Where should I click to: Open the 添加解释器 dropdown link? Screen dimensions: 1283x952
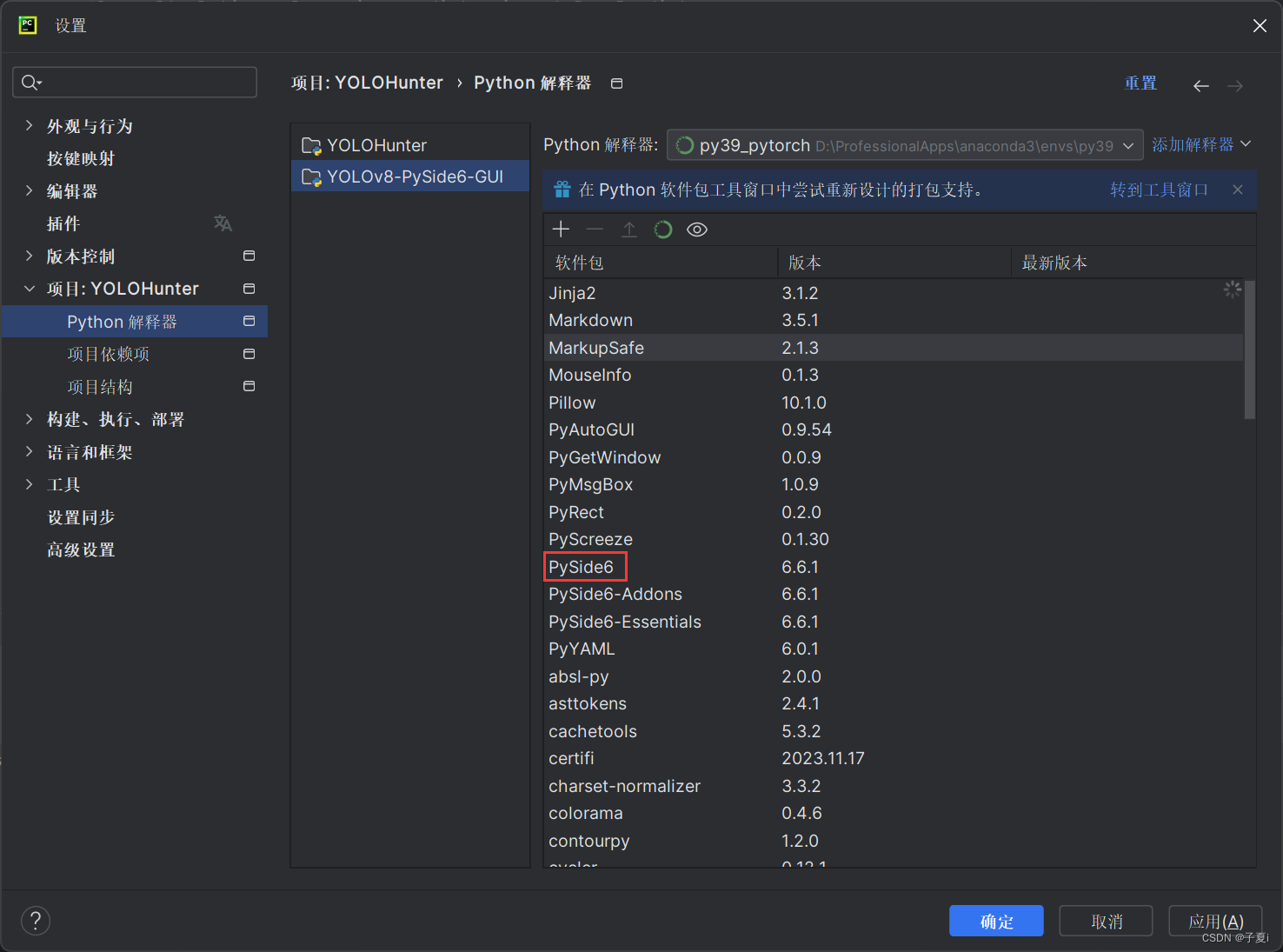point(1201,144)
